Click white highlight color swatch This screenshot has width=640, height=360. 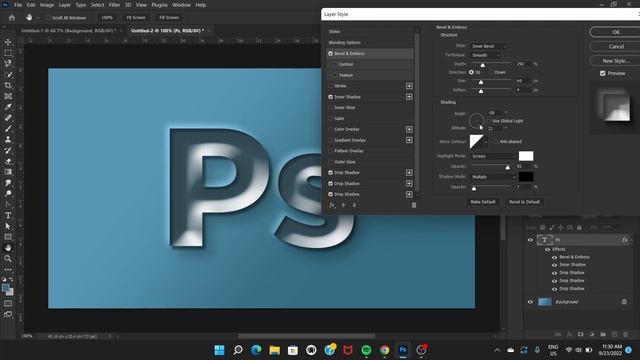click(x=526, y=156)
